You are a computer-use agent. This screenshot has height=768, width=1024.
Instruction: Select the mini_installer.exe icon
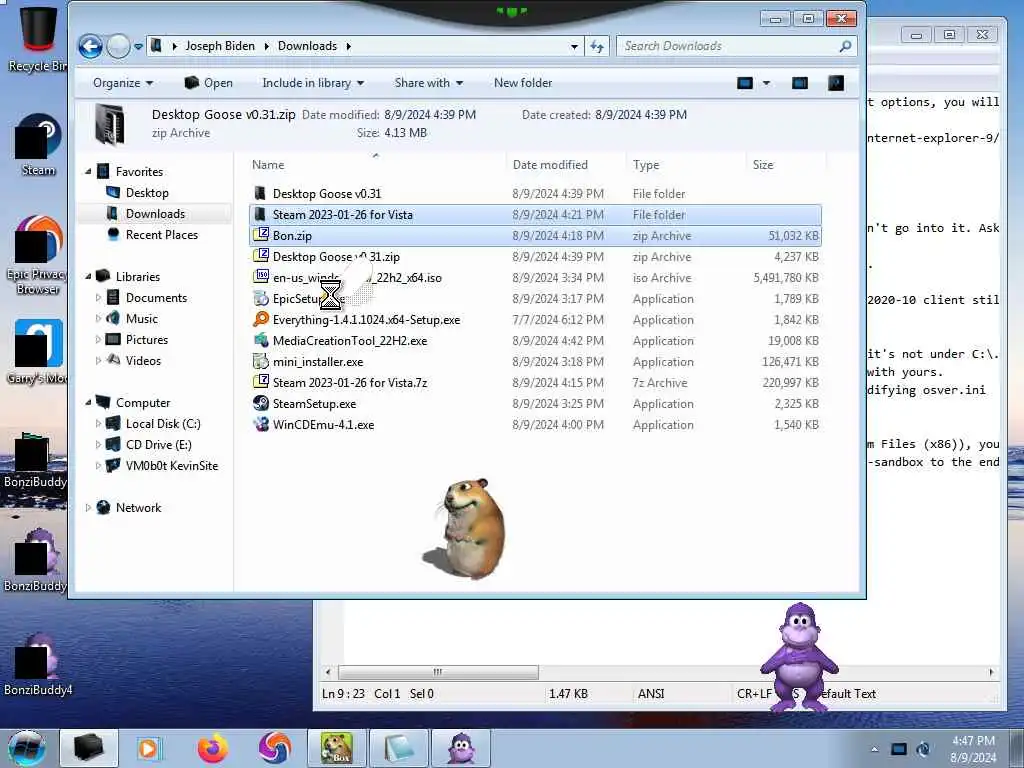261,361
